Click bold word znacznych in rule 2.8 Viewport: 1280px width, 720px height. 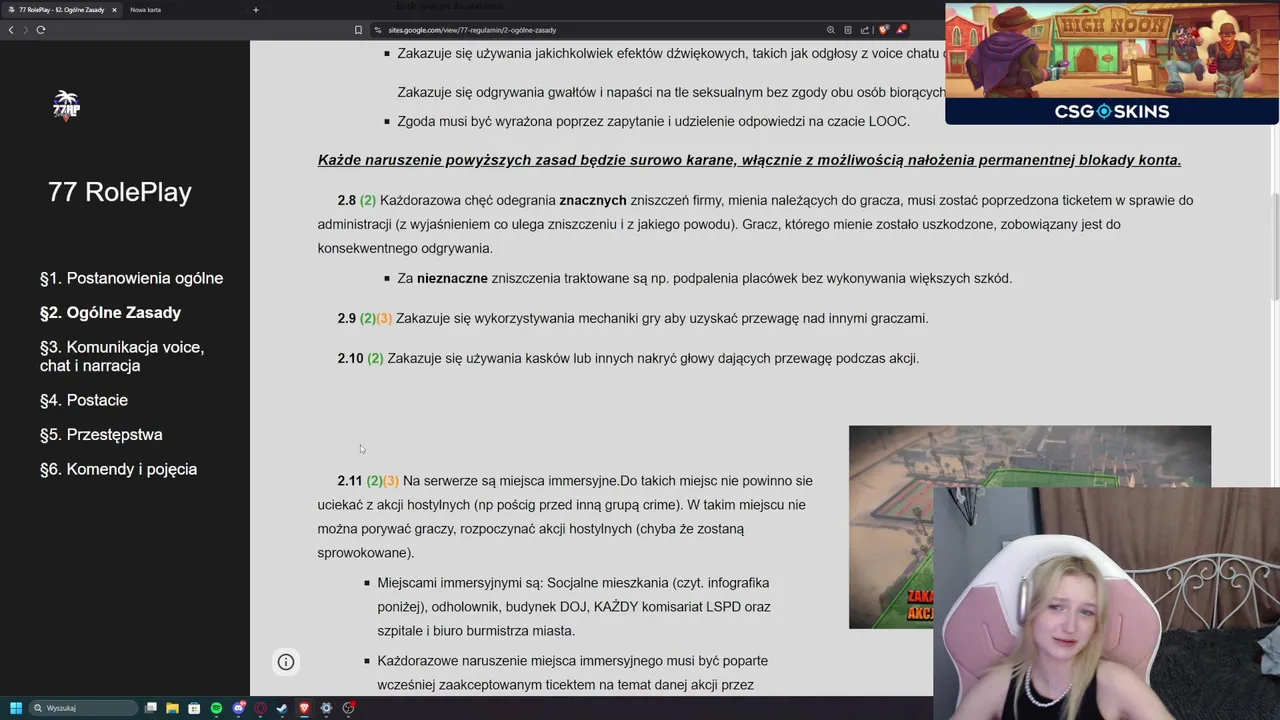(x=593, y=200)
